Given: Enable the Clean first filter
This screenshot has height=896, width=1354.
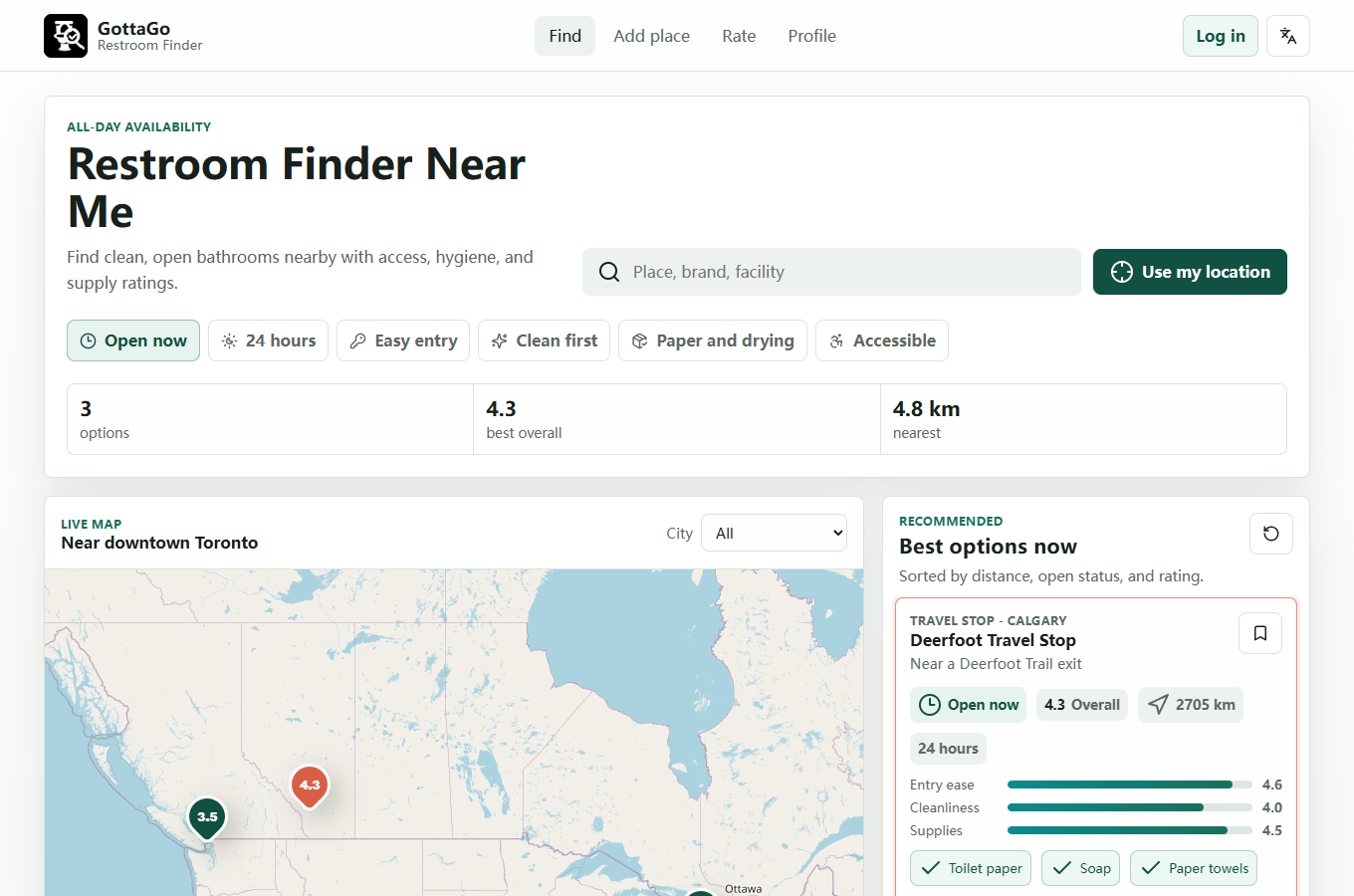Looking at the screenshot, I should [x=544, y=340].
